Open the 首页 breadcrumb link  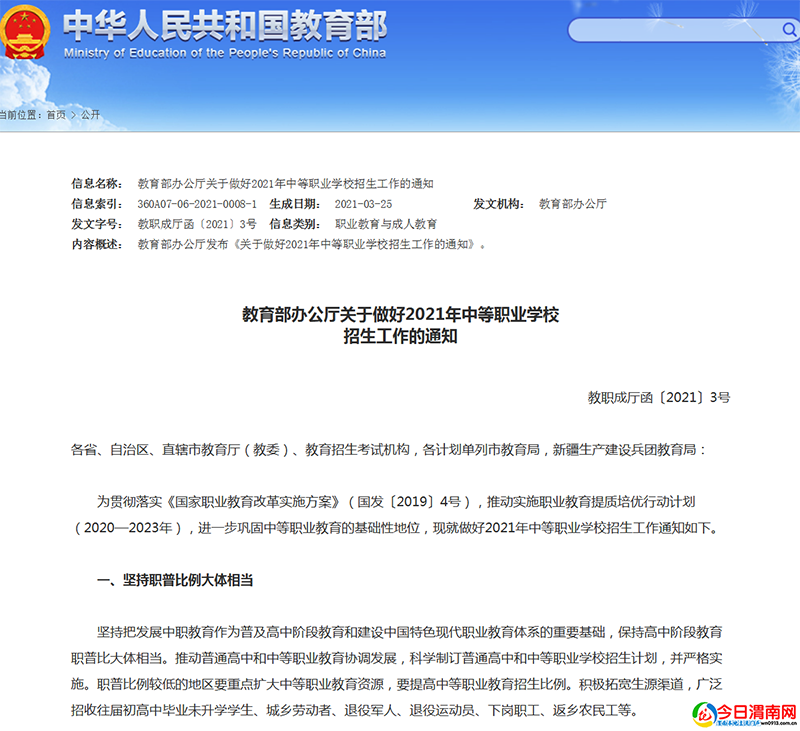[x=56, y=115]
